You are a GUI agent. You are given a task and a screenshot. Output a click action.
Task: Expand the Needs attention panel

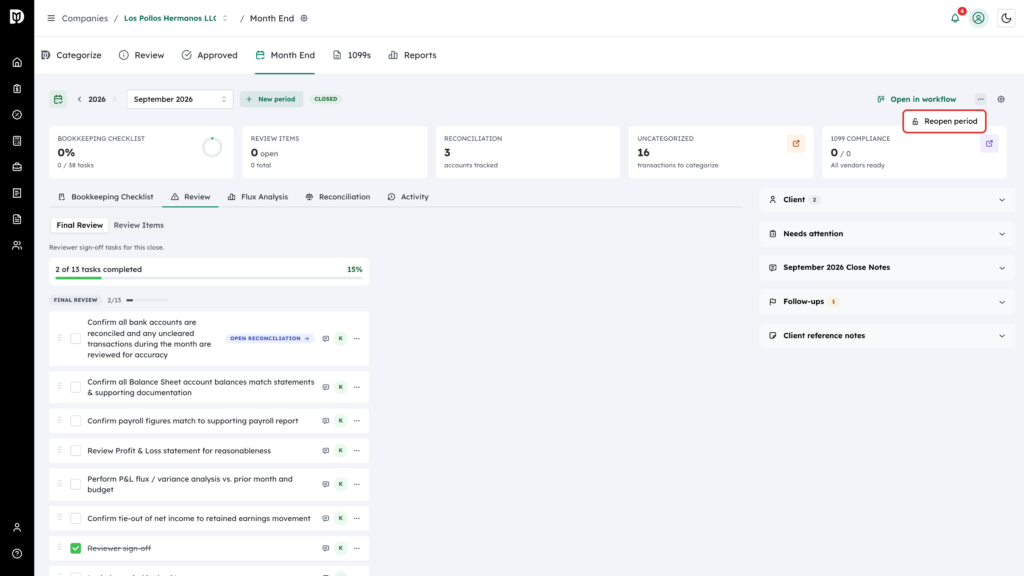point(887,234)
